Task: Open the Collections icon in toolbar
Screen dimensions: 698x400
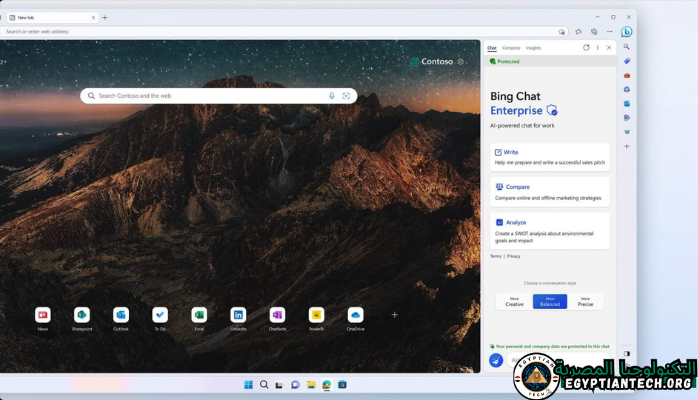Action: (594, 32)
